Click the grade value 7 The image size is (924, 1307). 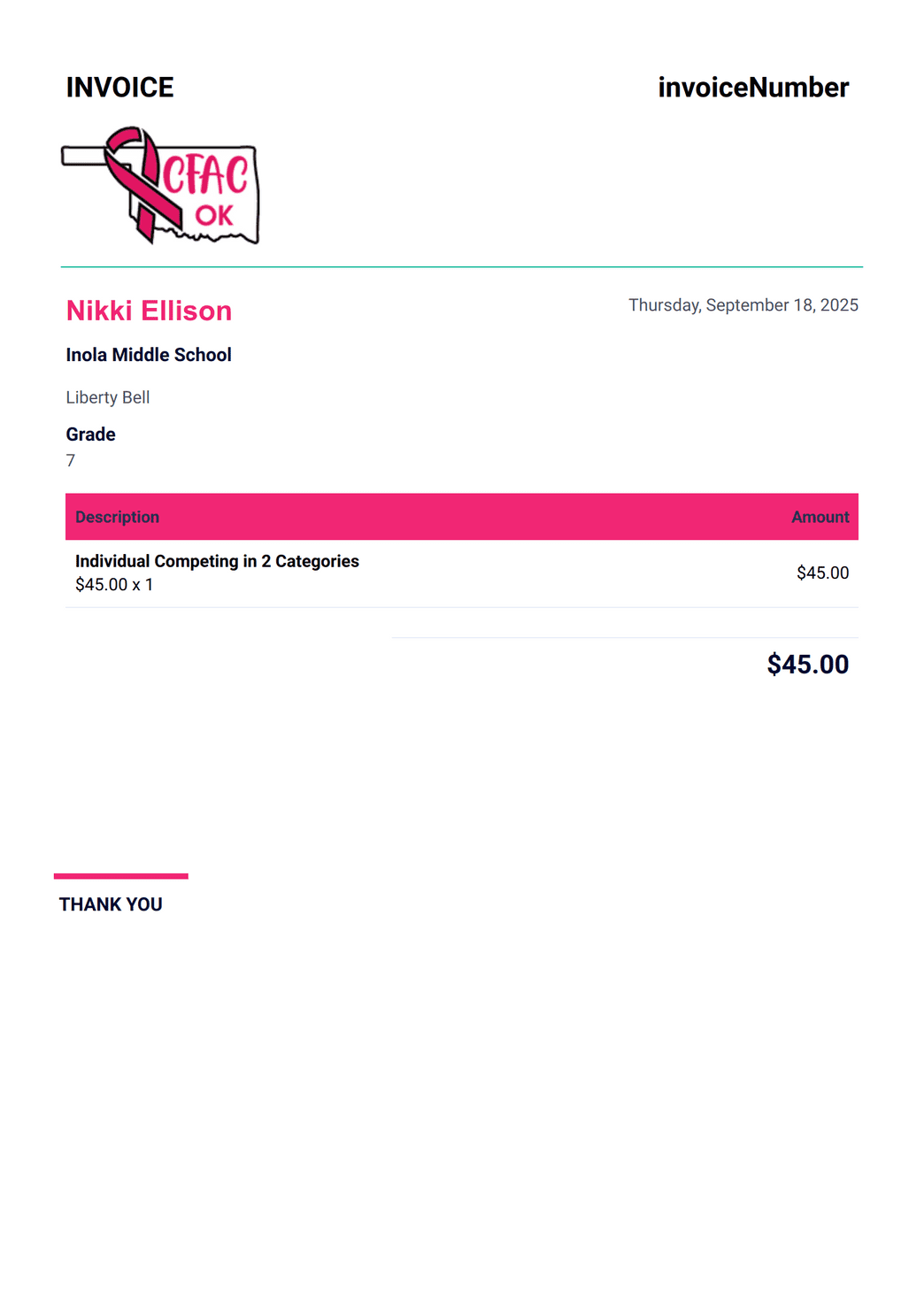pos(71,460)
